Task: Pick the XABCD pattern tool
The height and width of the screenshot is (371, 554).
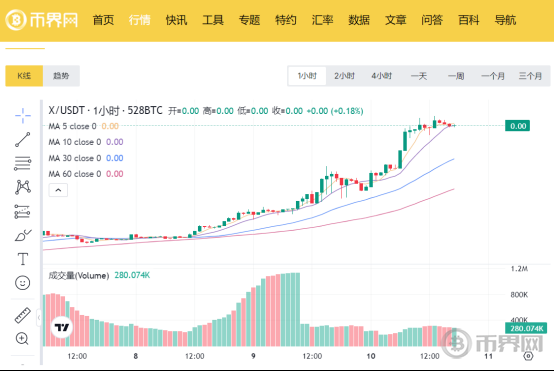Action: pos(23,187)
